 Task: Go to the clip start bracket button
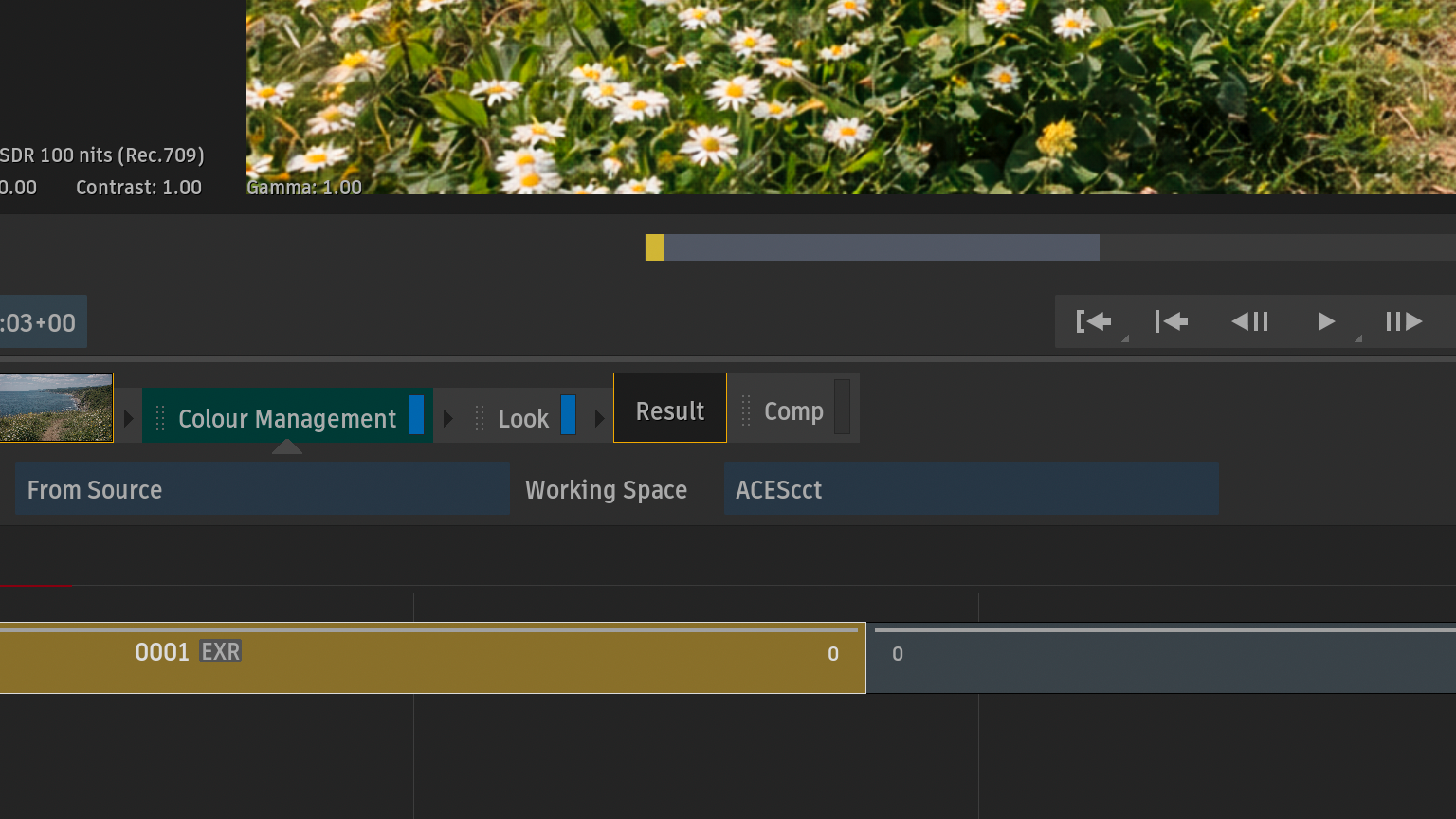[x=1094, y=322]
